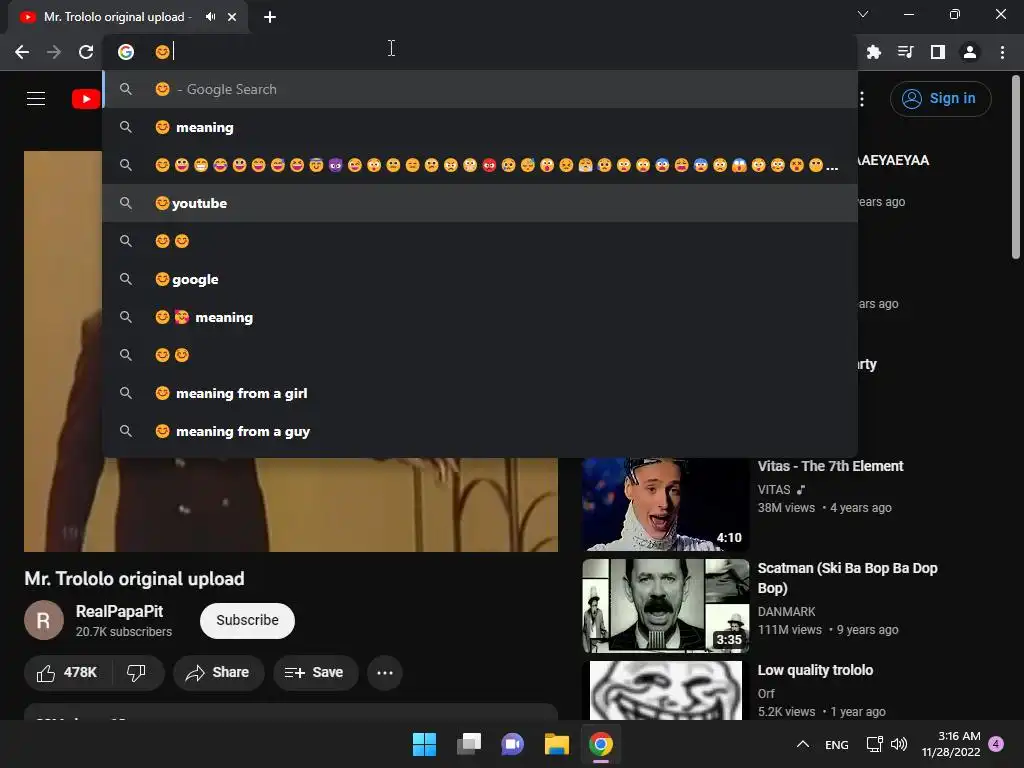Save the video to a playlist

click(x=315, y=673)
